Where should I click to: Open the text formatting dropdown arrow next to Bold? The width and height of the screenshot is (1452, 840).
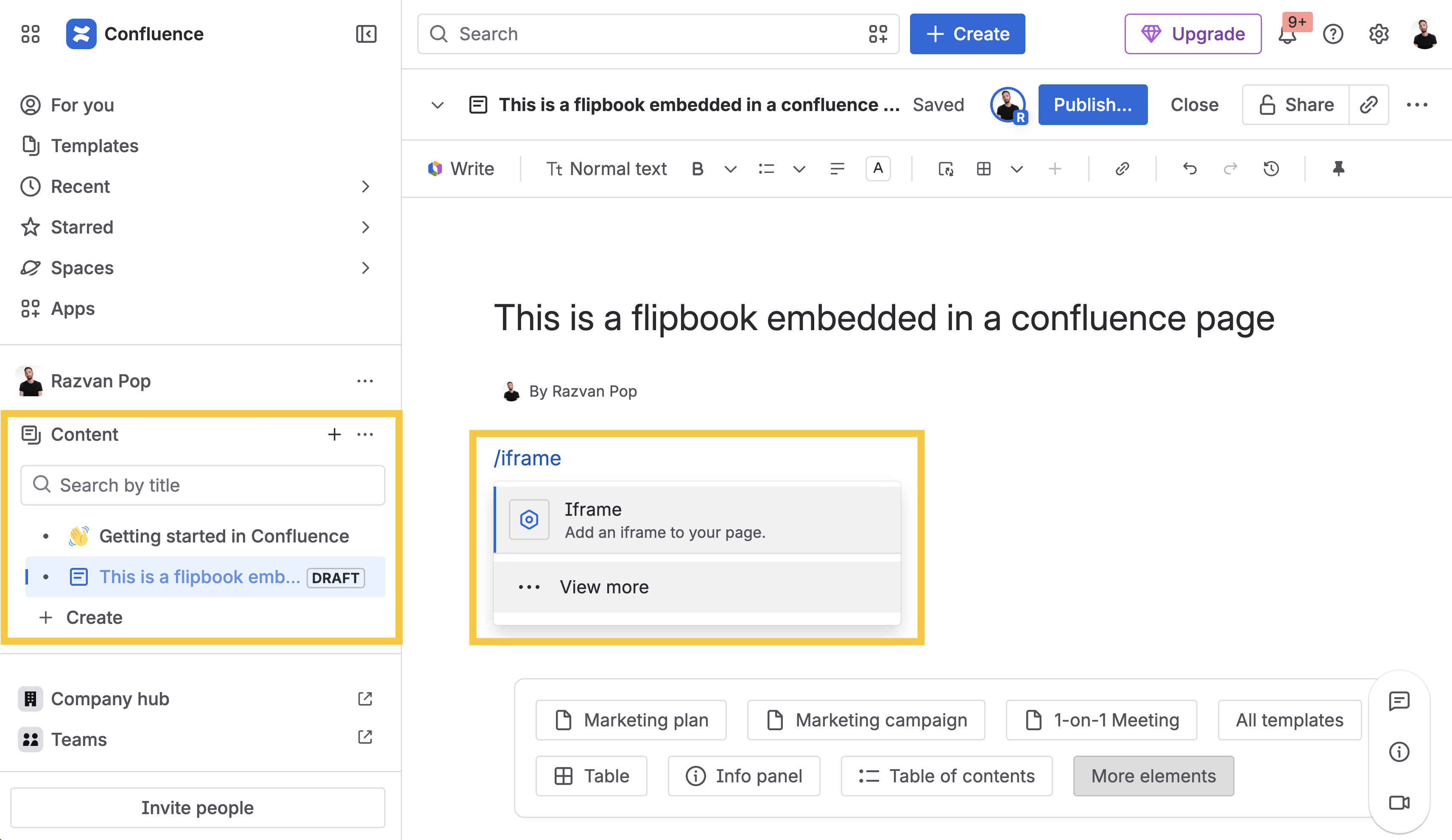[730, 169]
